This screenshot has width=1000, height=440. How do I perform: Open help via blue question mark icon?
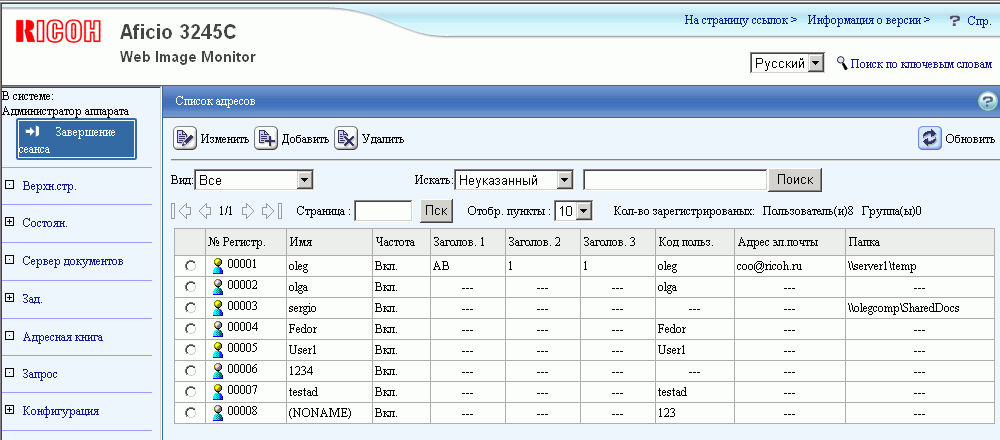[x=988, y=101]
